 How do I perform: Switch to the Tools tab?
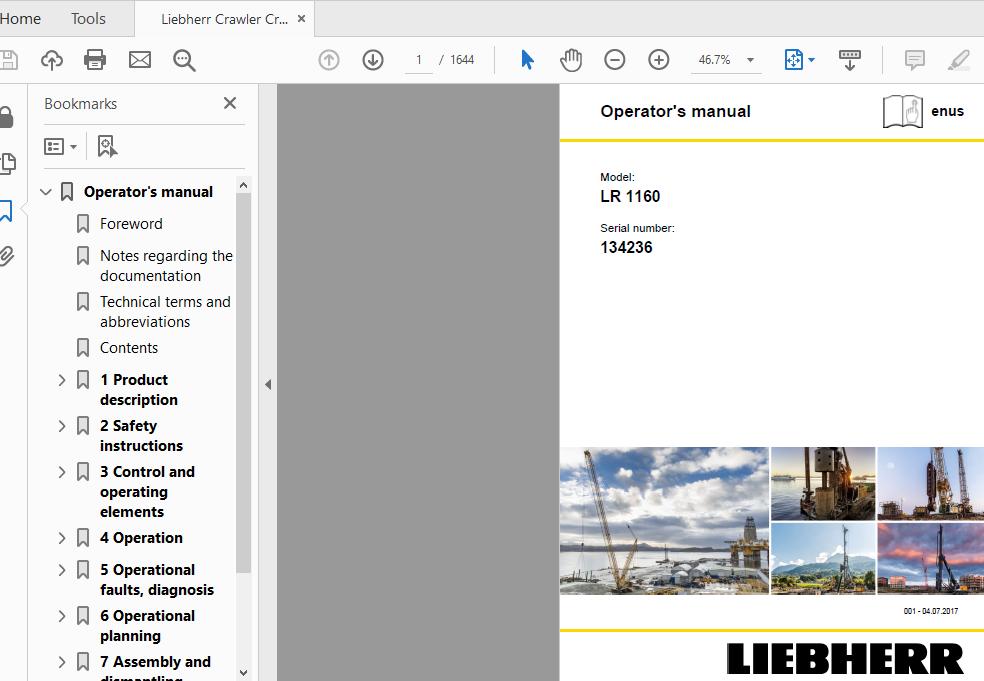[88, 19]
